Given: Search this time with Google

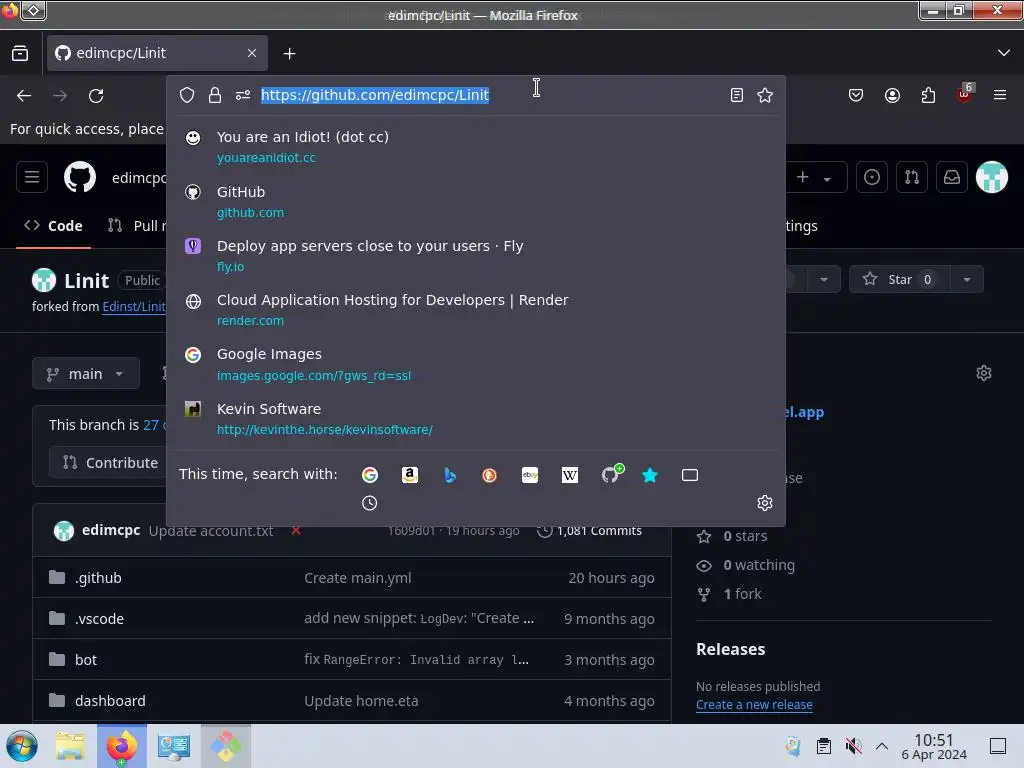Looking at the screenshot, I should (370, 475).
